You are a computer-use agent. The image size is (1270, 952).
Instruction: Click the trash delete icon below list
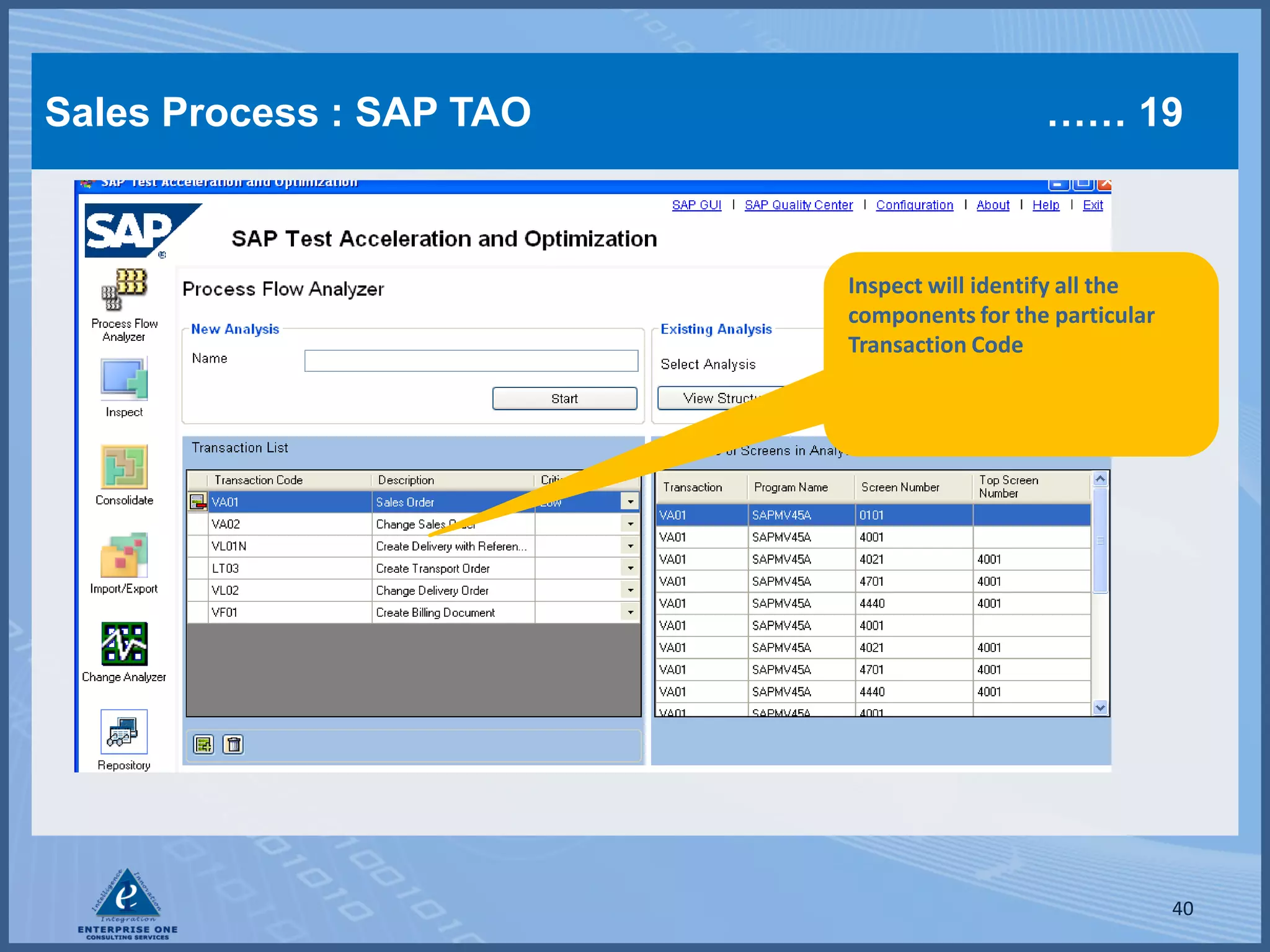(233, 744)
